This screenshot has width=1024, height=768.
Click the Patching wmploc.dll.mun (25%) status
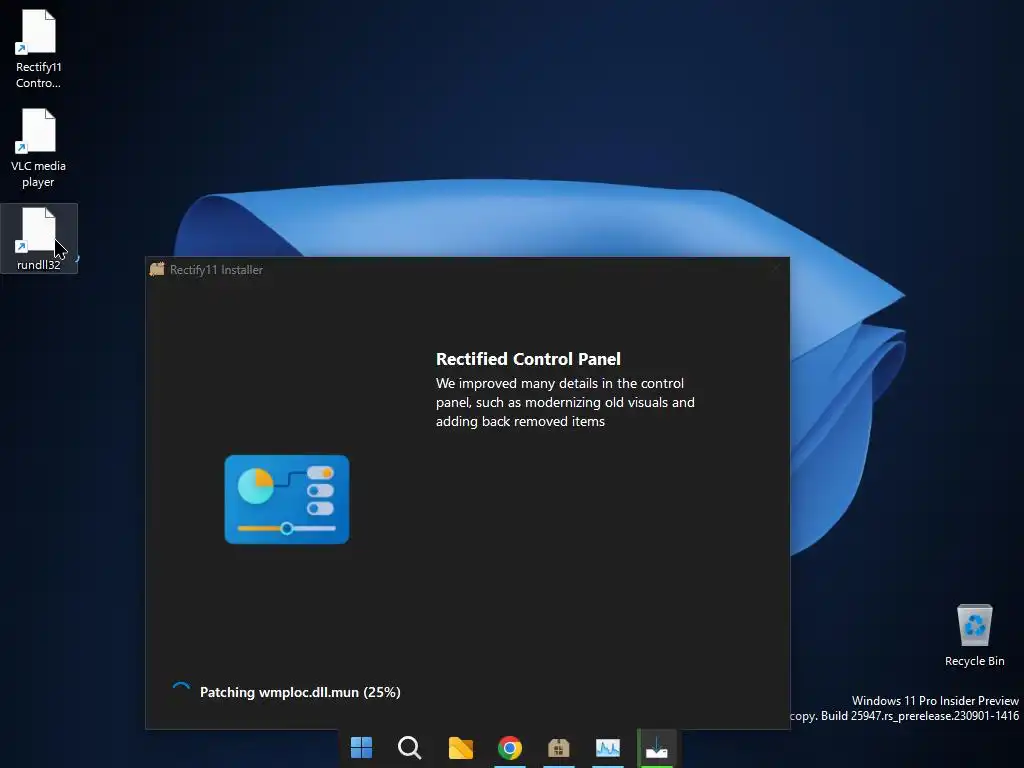[x=300, y=692]
